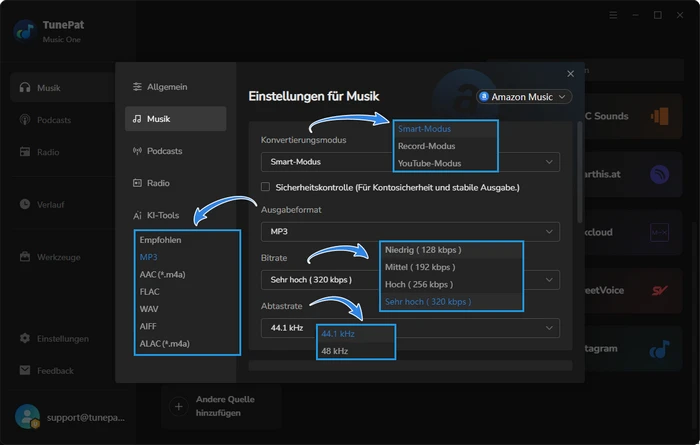
Task: Click the support@tunepa... account label
Action: coord(86,418)
